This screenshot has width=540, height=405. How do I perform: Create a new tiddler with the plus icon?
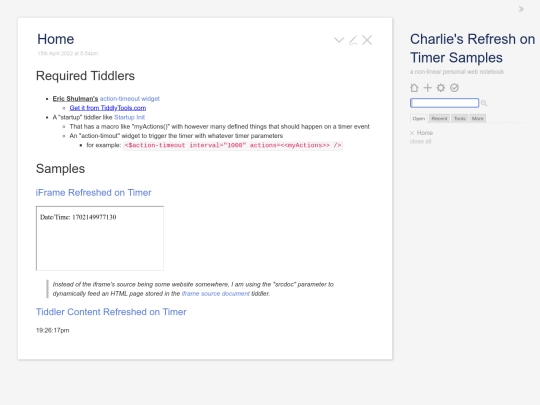[x=427, y=88]
